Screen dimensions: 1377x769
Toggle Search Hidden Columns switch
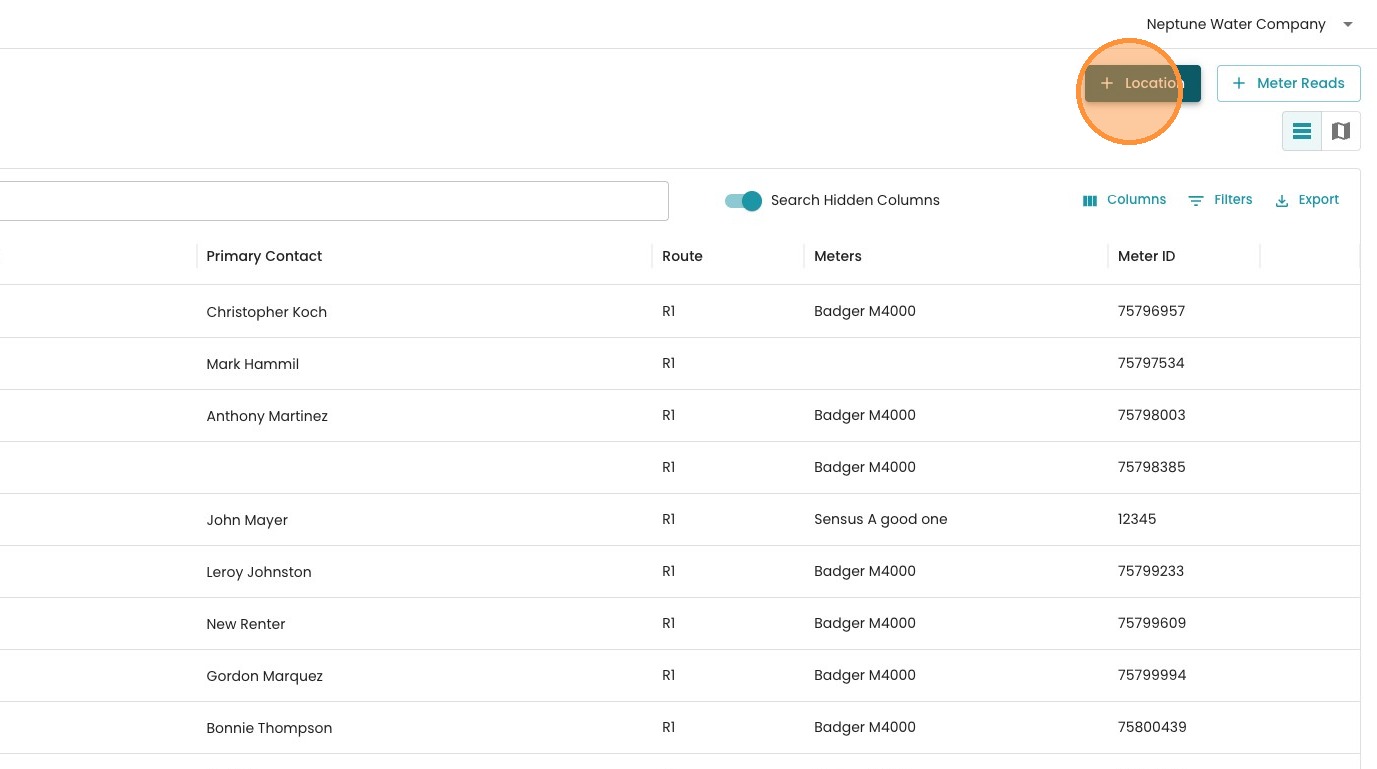click(x=744, y=201)
